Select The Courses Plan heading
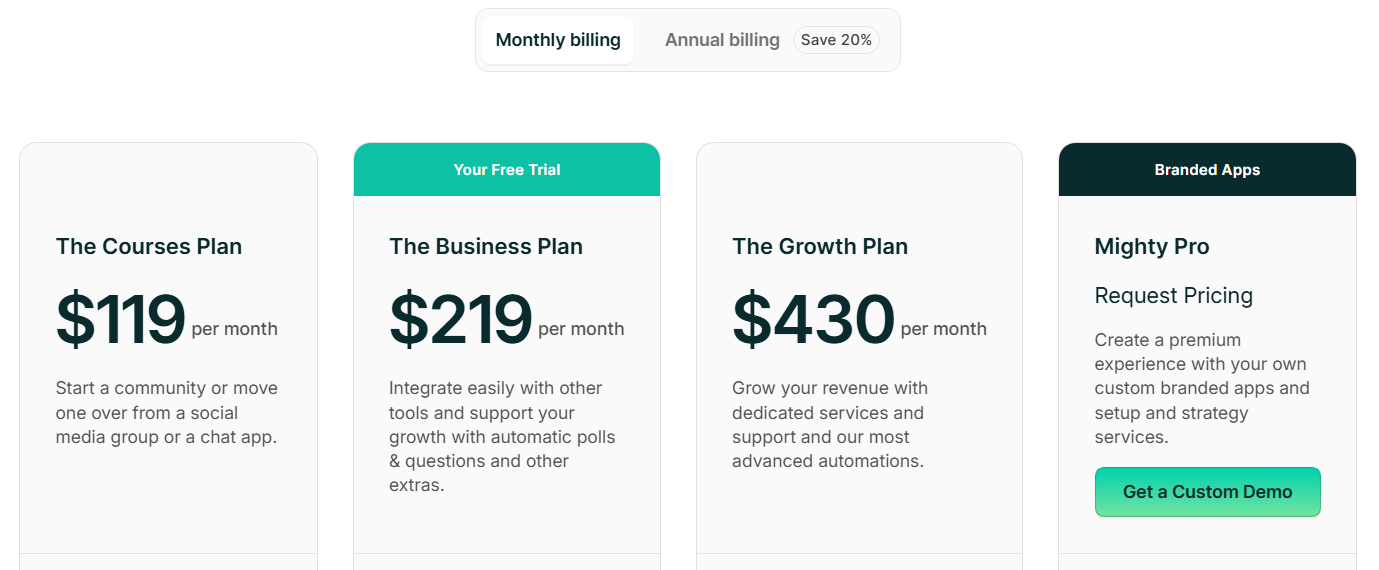The image size is (1379, 570). [149, 247]
